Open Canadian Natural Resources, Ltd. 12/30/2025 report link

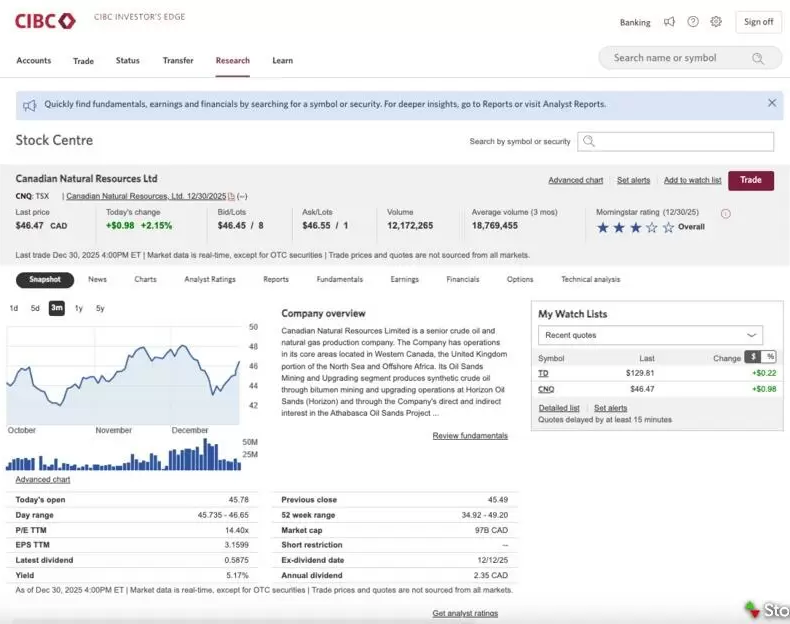click(146, 196)
